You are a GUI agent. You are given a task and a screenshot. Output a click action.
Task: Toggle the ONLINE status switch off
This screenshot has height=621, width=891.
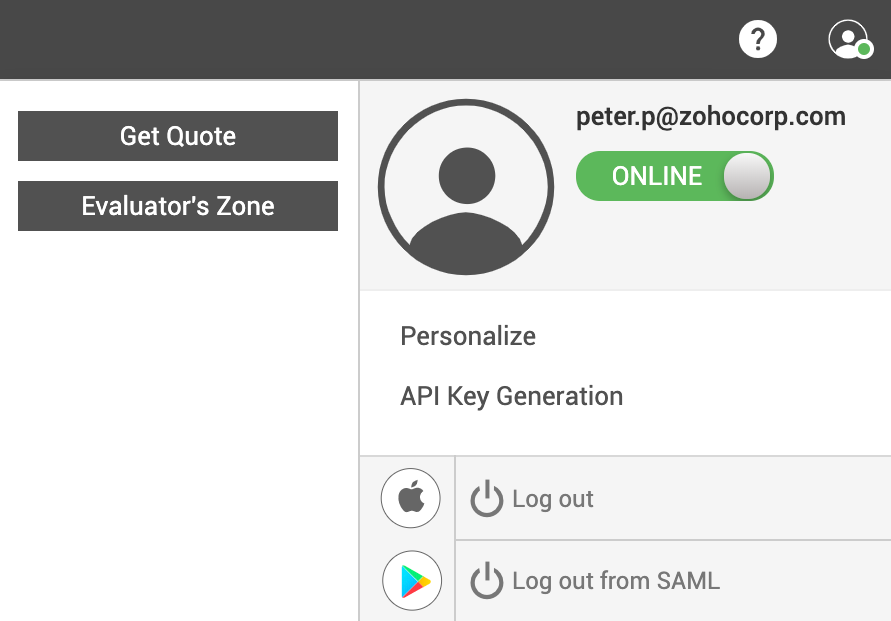[675, 176]
